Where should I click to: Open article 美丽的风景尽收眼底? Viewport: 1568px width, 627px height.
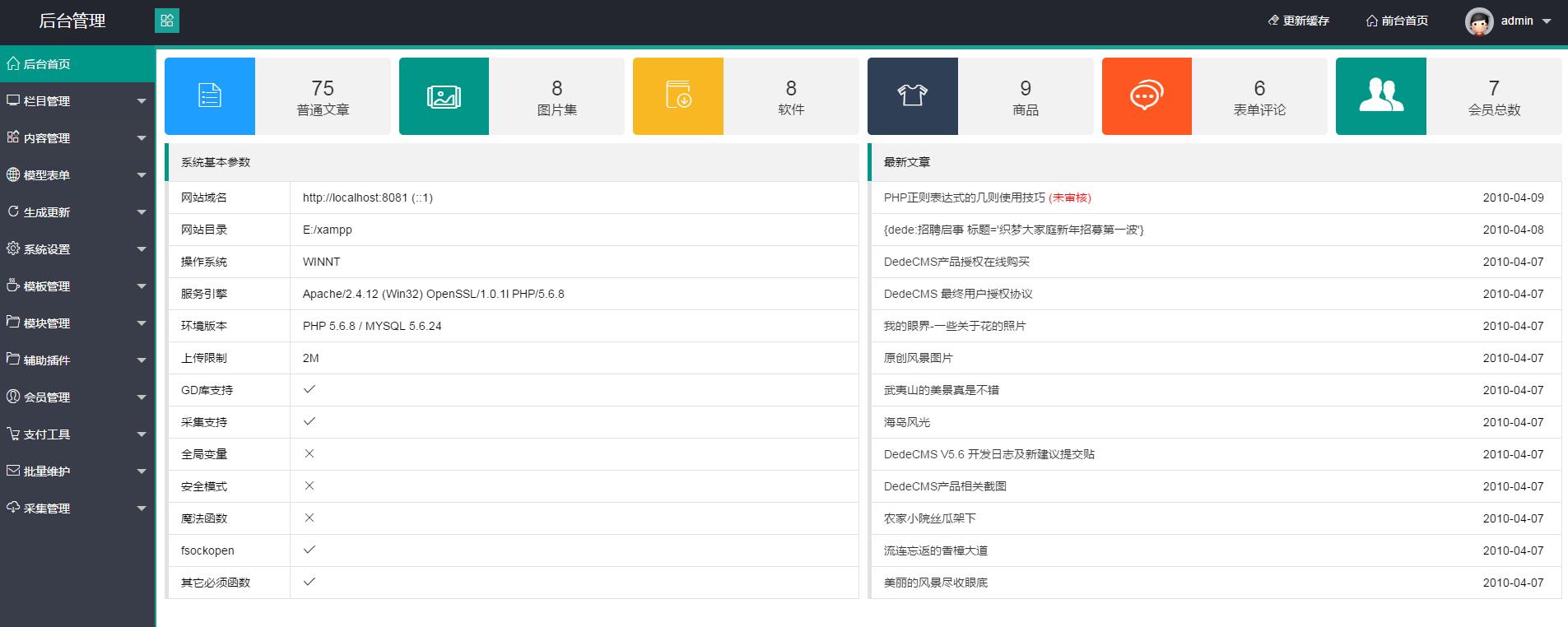(x=936, y=583)
